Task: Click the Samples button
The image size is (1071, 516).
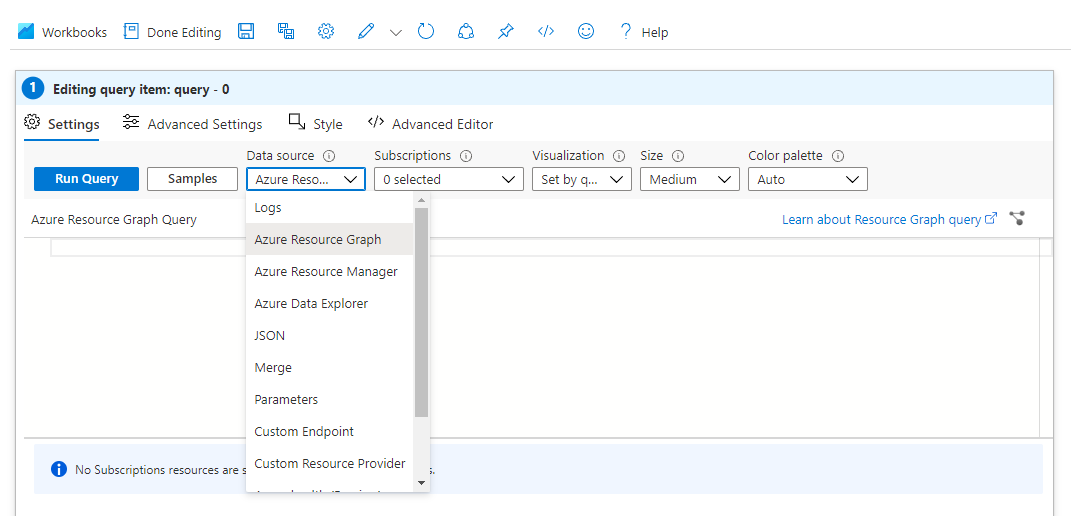Action: tap(193, 179)
